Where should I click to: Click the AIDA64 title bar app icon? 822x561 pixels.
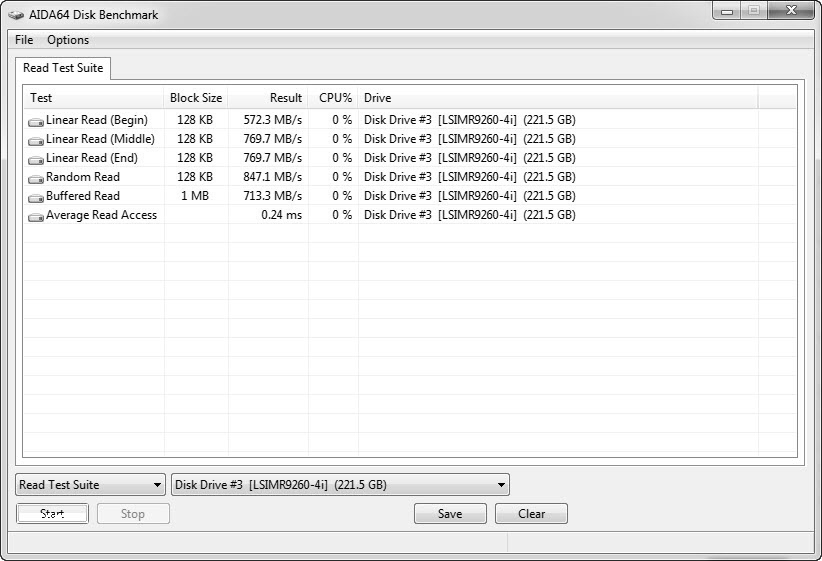16,15
